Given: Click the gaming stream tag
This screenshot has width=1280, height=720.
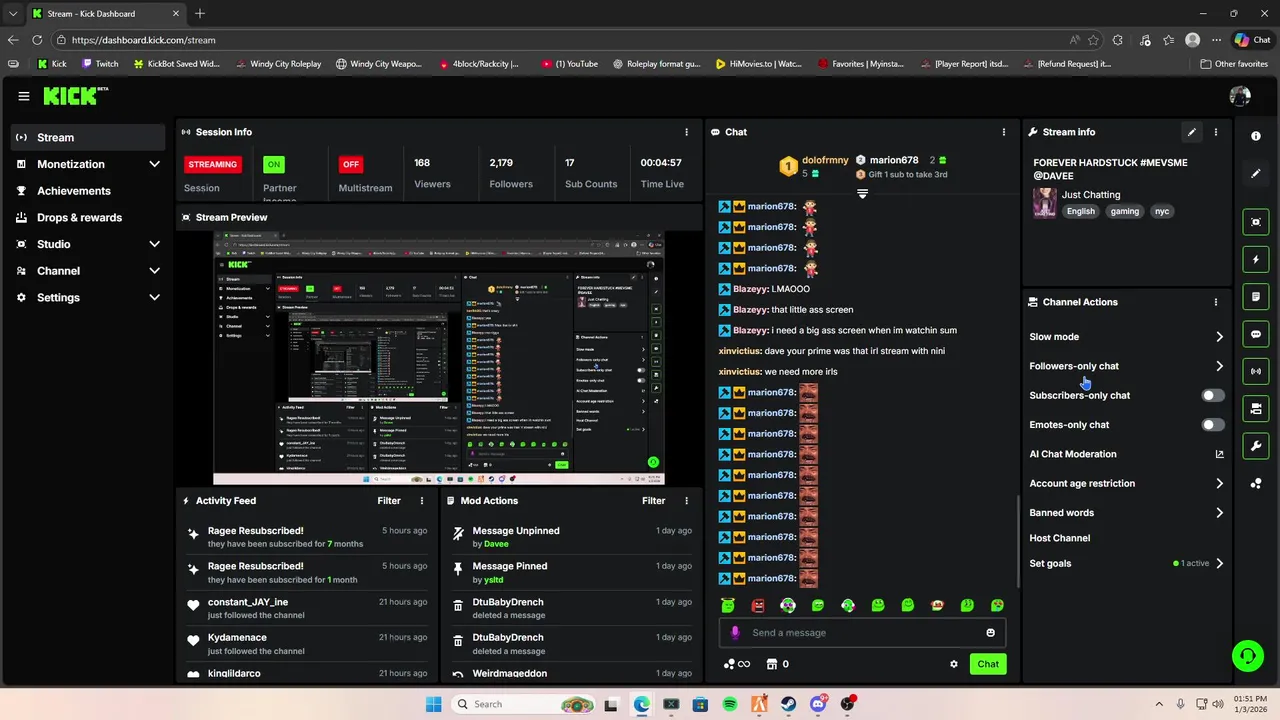Looking at the screenshot, I should [1124, 211].
